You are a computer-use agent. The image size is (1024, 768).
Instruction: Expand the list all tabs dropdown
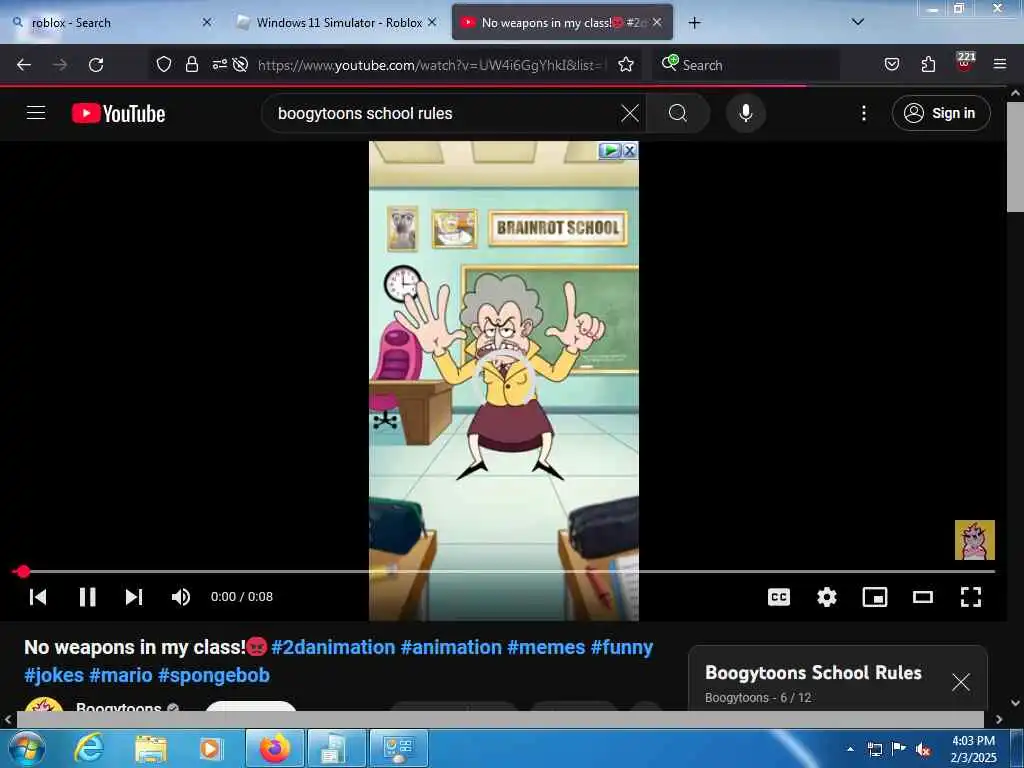tap(857, 22)
